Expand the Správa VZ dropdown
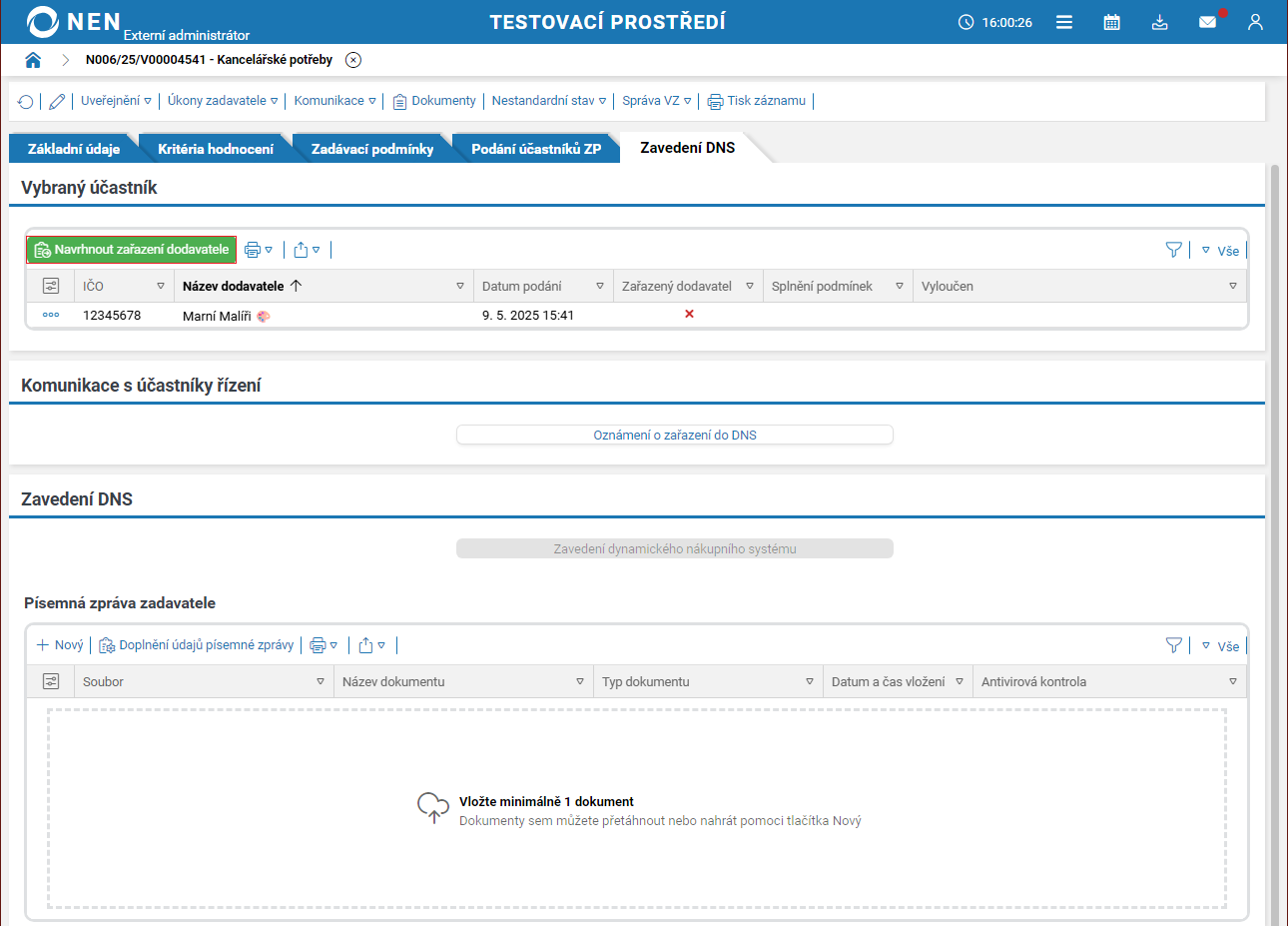 pyautogui.click(x=656, y=101)
